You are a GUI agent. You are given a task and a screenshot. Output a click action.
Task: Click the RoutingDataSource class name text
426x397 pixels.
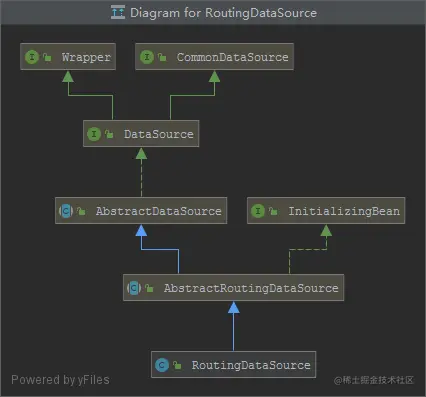pos(251,365)
